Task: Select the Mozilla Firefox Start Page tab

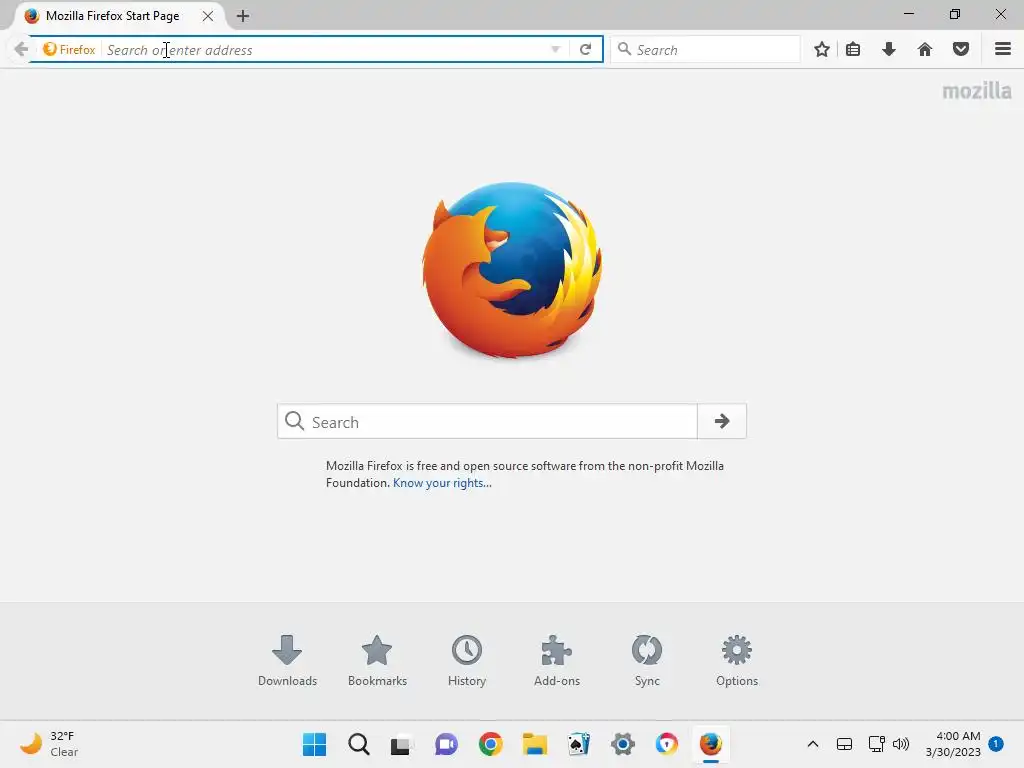Action: [112, 16]
